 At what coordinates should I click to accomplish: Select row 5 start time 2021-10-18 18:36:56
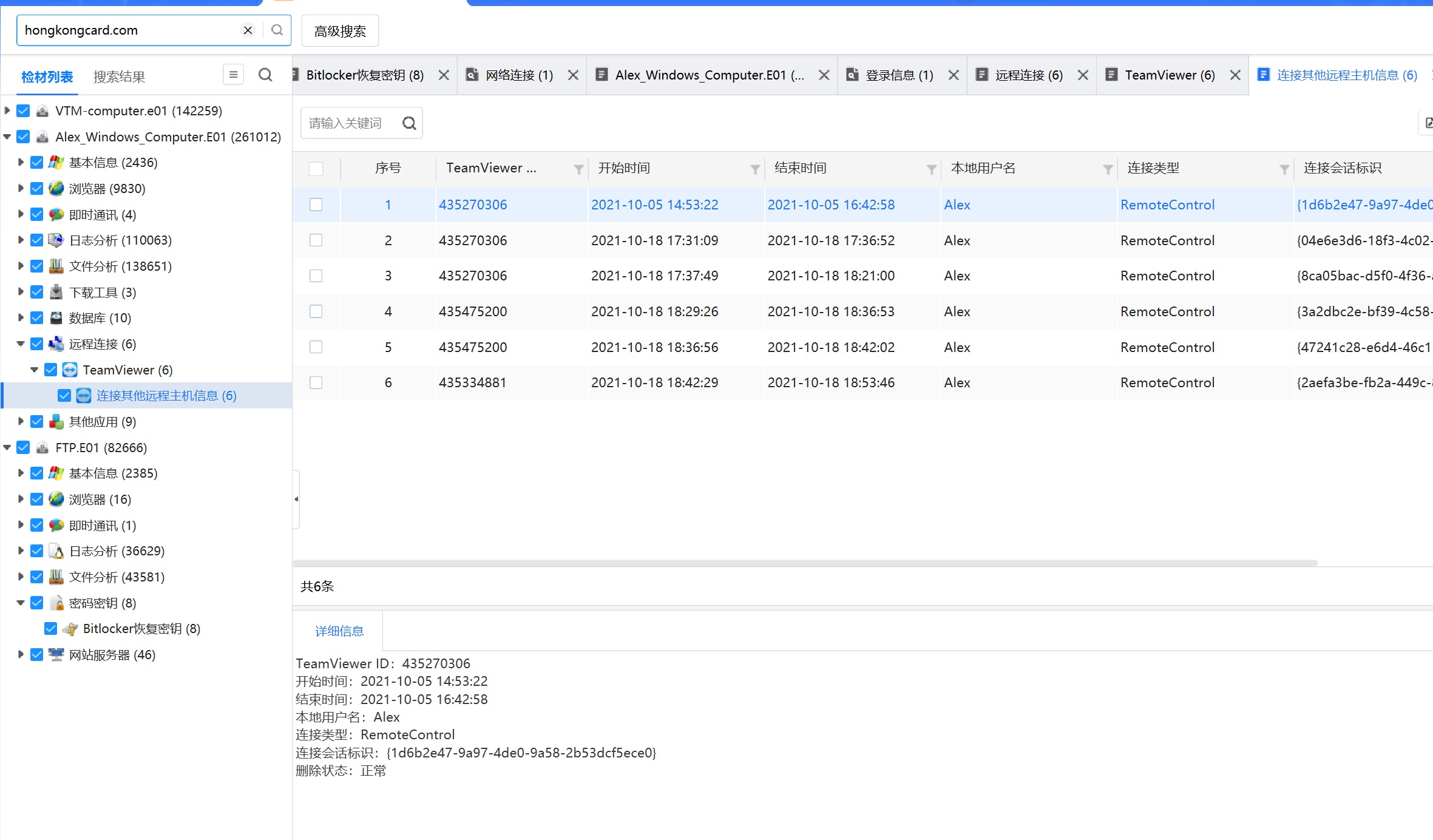click(655, 347)
